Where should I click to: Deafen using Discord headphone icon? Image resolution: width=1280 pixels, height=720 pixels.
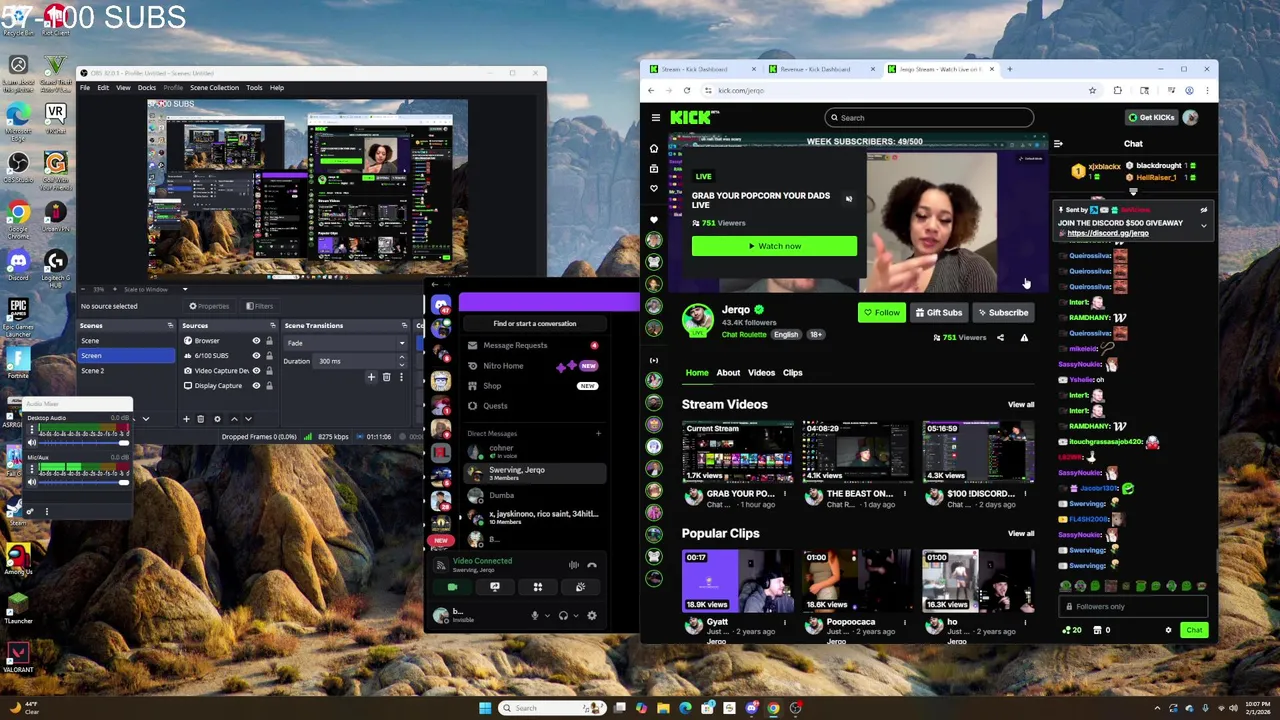coord(564,616)
